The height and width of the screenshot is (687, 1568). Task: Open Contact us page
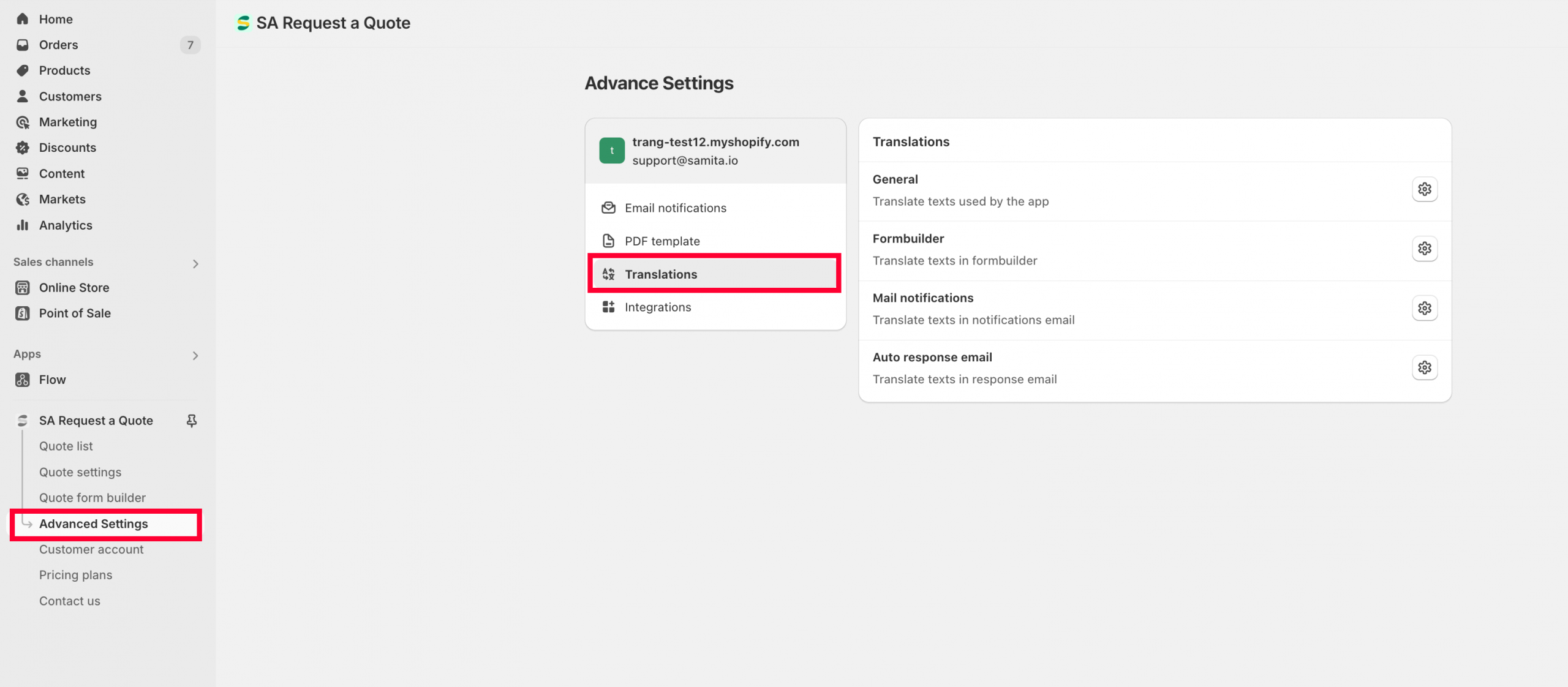[x=70, y=601]
